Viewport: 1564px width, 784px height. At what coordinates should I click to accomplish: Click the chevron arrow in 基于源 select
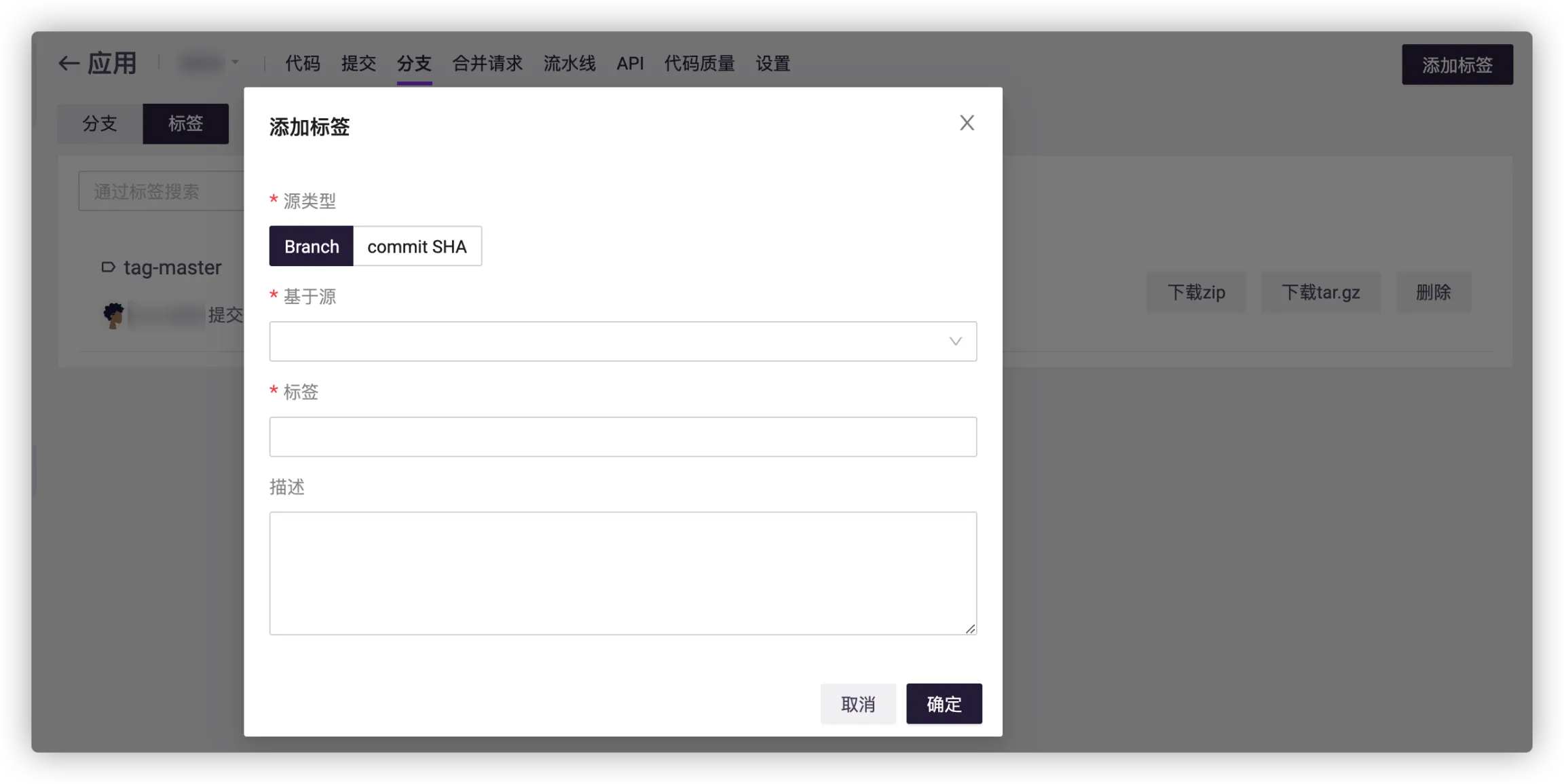(x=955, y=341)
